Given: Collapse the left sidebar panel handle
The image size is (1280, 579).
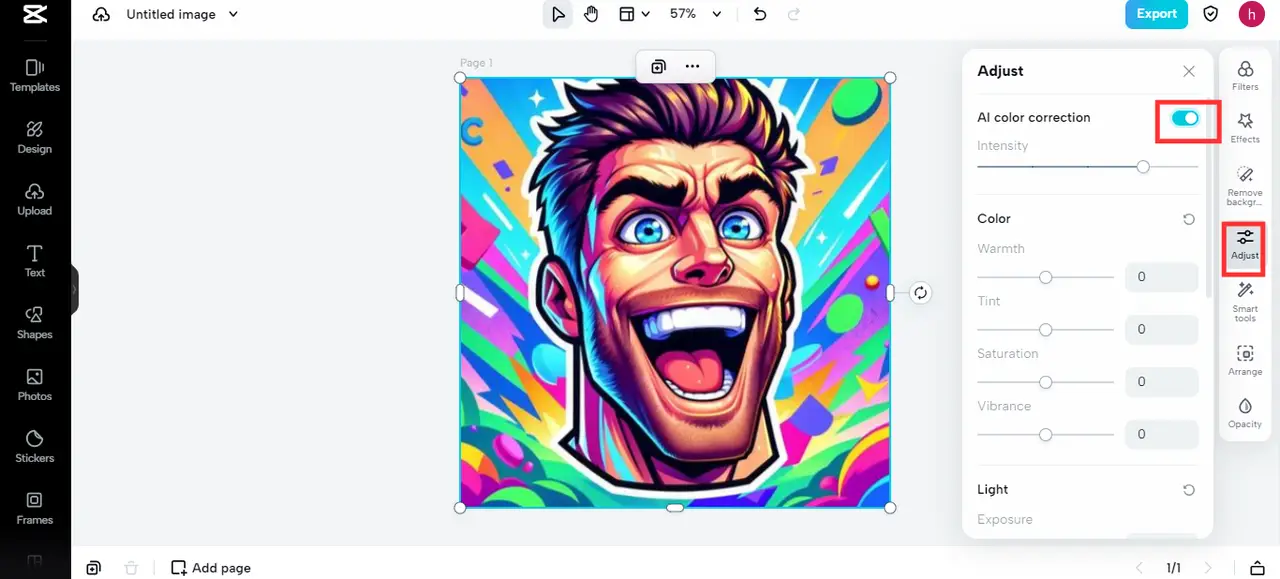Looking at the screenshot, I should (74, 290).
